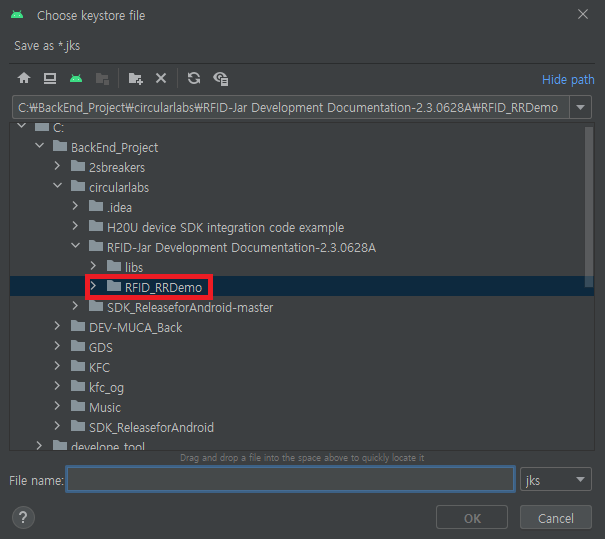Expand the RFID_RRDemo folder chevron

pyautogui.click(x=93, y=286)
